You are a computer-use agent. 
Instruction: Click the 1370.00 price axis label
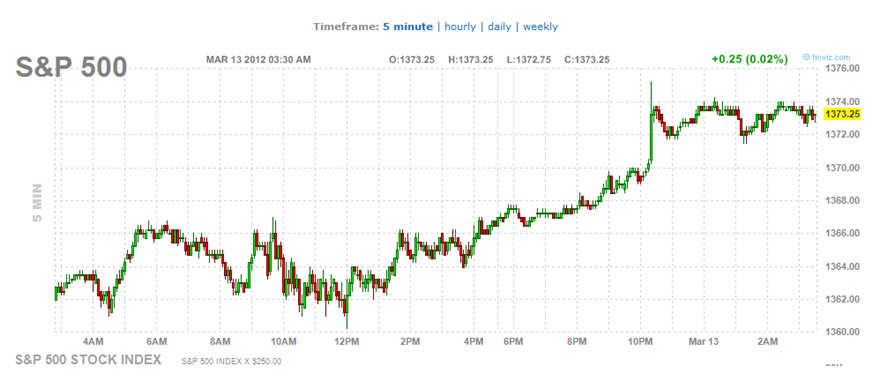tap(843, 168)
